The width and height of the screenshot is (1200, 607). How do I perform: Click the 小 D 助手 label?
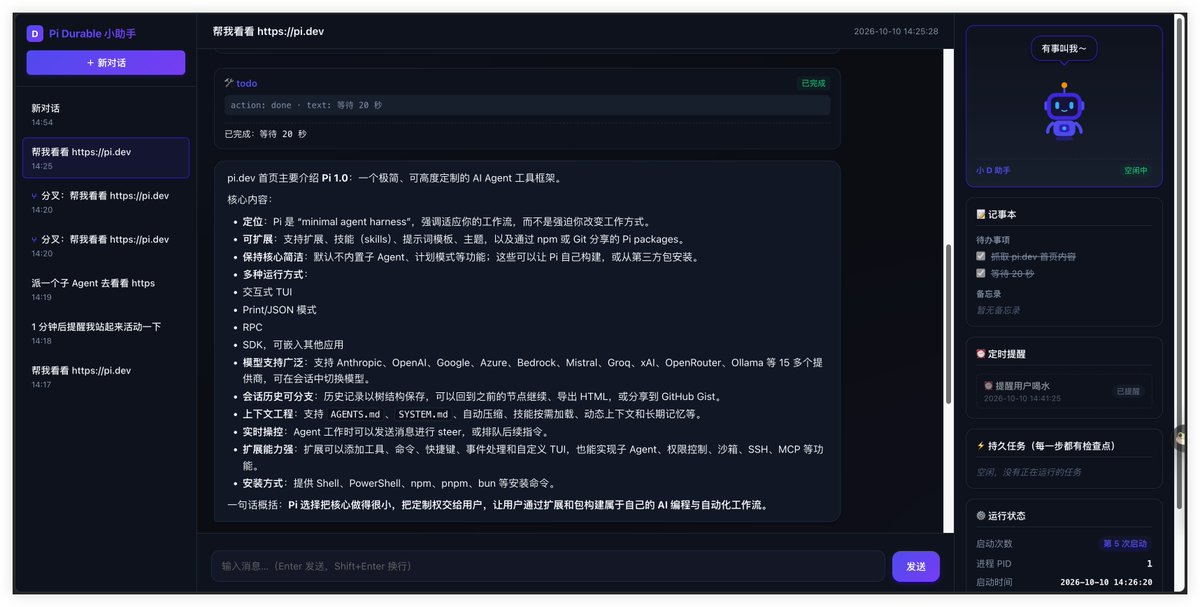tap(993, 170)
